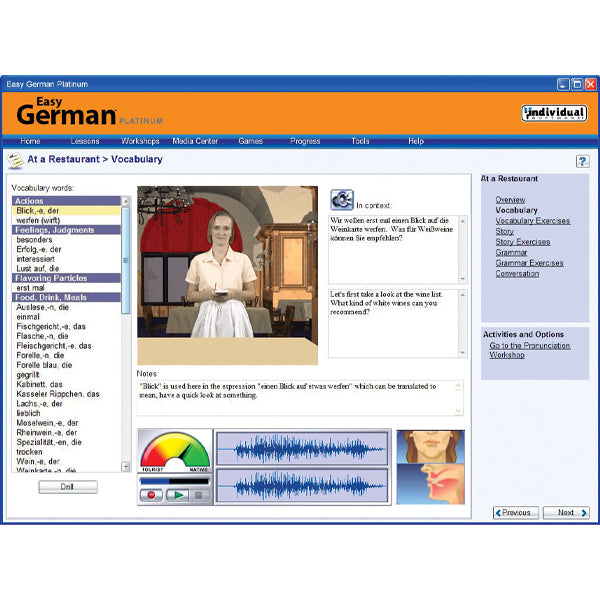
Task: Click the tourist-native pronunciation gauge
Action: tap(175, 452)
